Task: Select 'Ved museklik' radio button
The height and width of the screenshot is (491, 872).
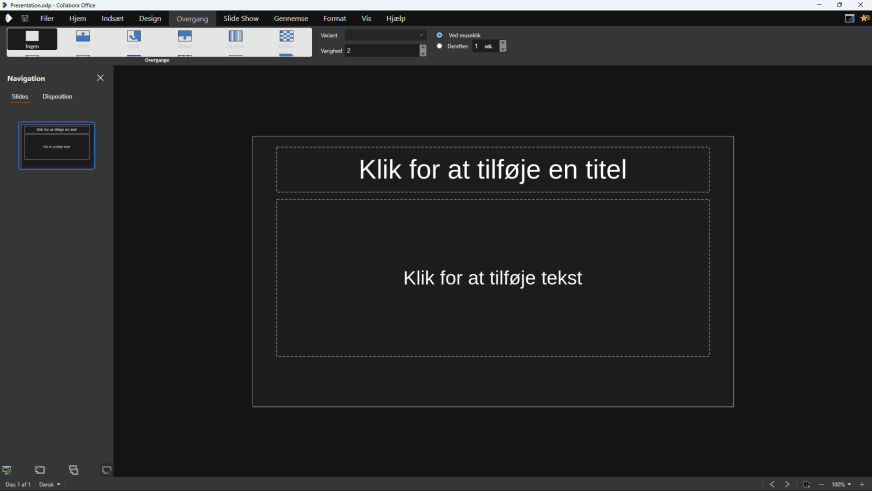Action: (439, 35)
